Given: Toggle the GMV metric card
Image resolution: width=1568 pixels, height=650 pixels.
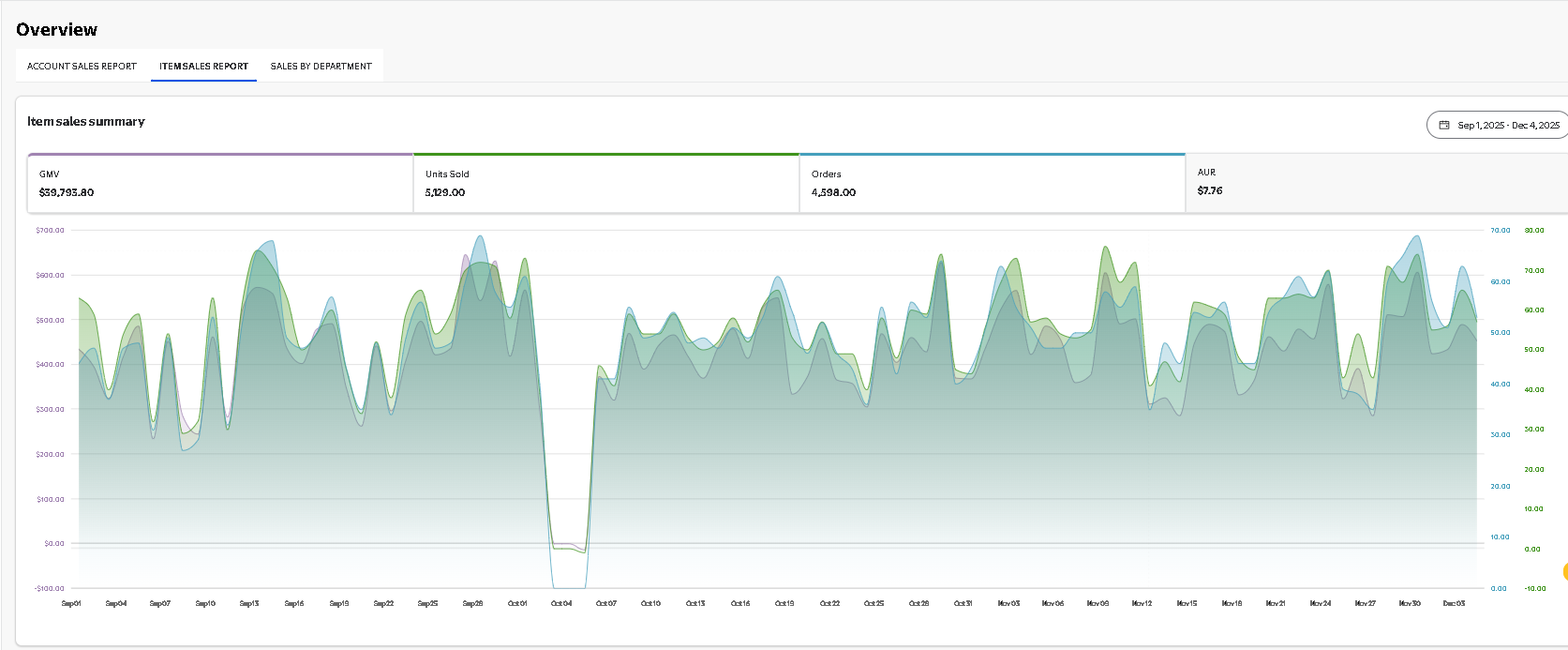Looking at the screenshot, I should [220, 184].
